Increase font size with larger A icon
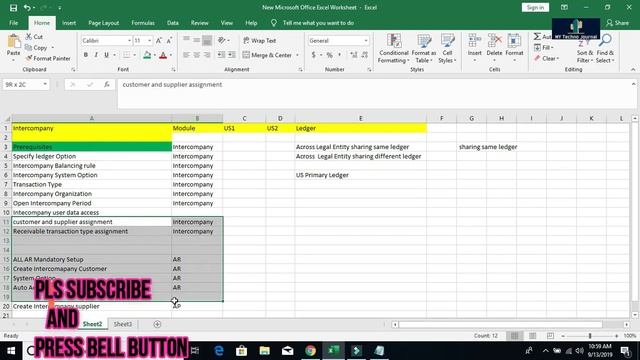Screen dimensions: 640x360 [x=159, y=40]
